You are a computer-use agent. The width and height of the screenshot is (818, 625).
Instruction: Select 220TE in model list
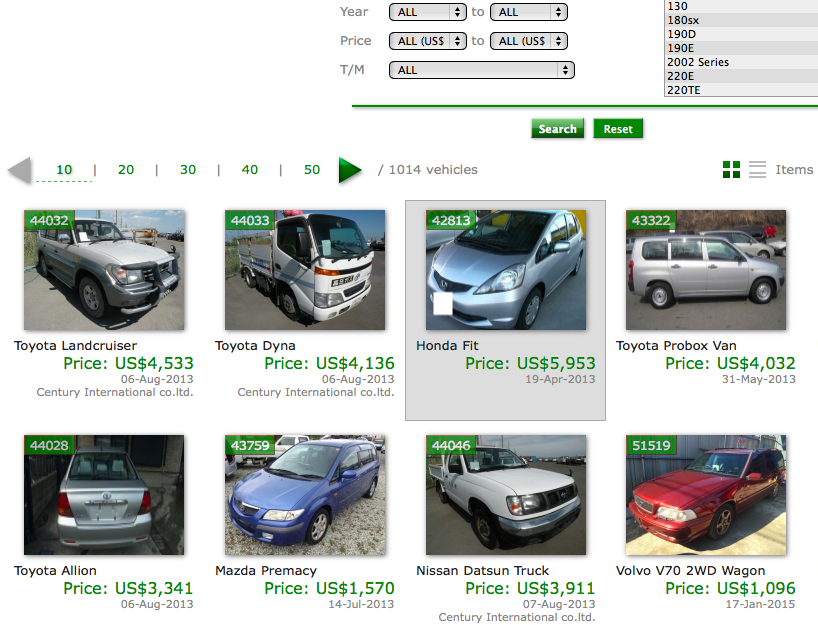click(741, 90)
